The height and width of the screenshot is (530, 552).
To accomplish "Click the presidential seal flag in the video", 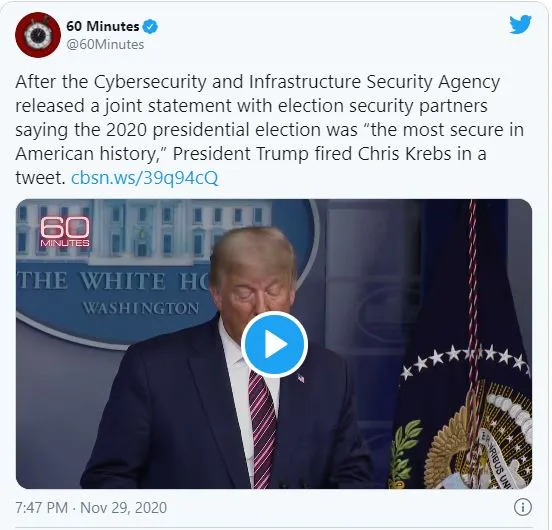I will point(465,352).
